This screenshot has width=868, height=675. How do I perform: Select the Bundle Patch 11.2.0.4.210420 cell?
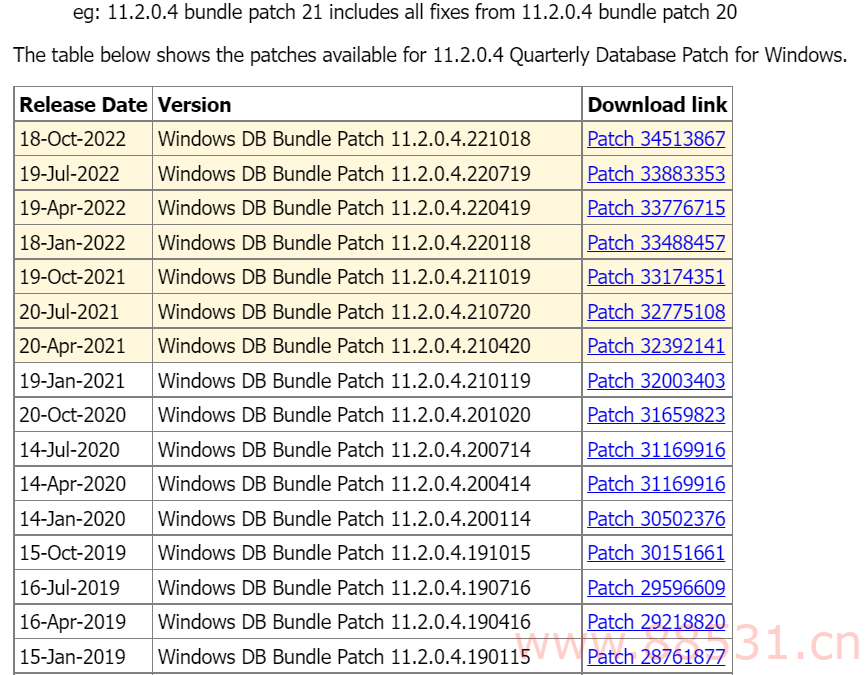[367, 346]
